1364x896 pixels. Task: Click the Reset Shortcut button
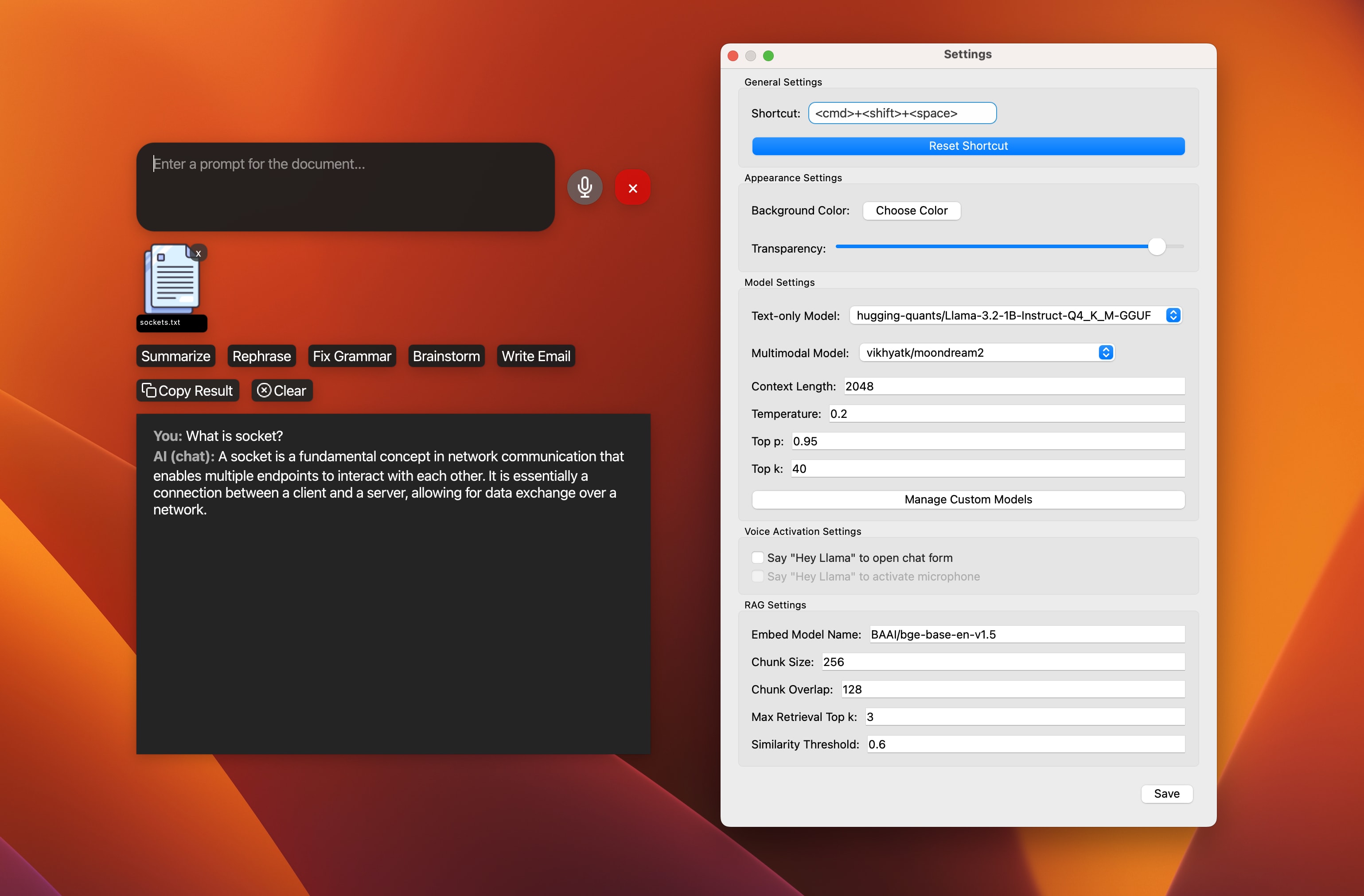pos(968,146)
